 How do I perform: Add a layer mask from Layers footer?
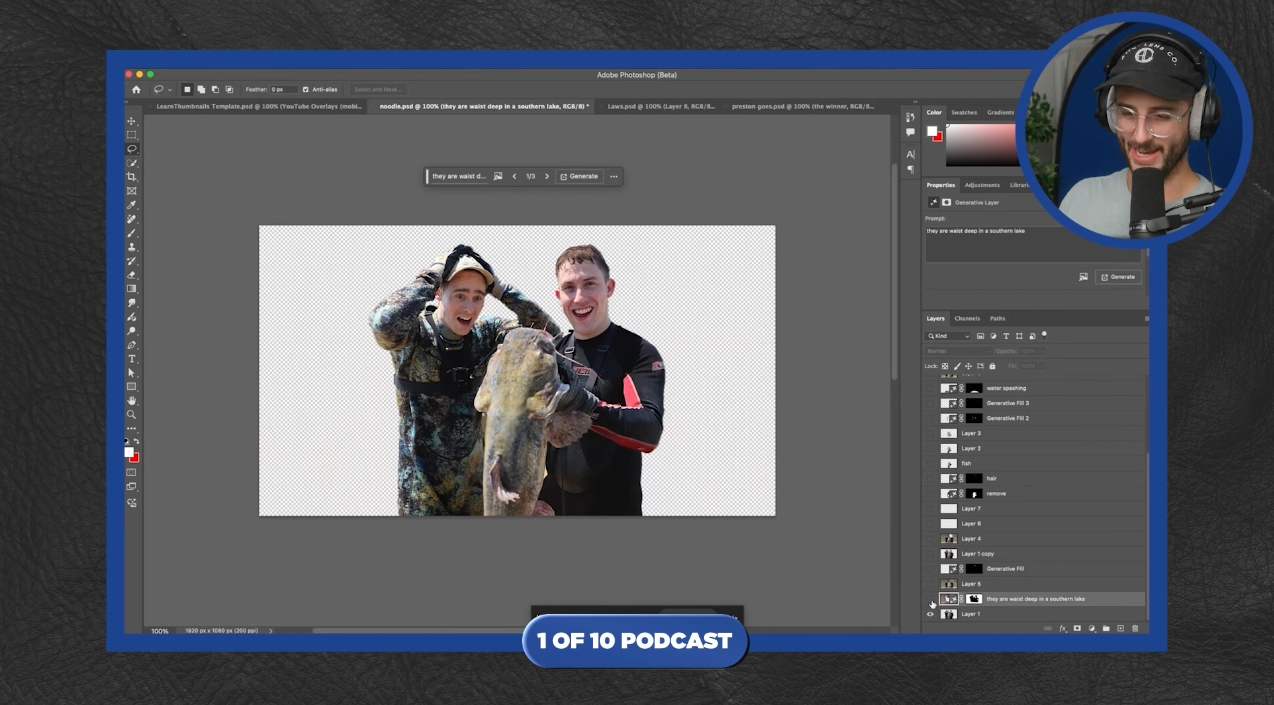pyautogui.click(x=1077, y=628)
